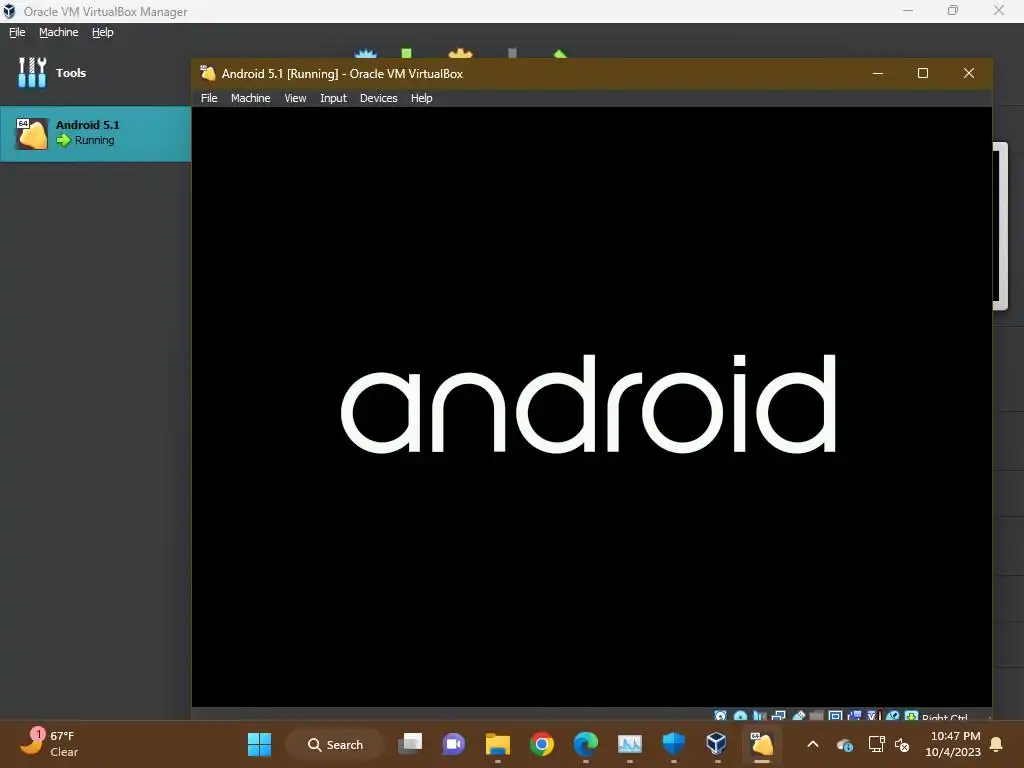Click the recording status bar icon
The width and height of the screenshot is (1024, 768).
tap(854, 716)
